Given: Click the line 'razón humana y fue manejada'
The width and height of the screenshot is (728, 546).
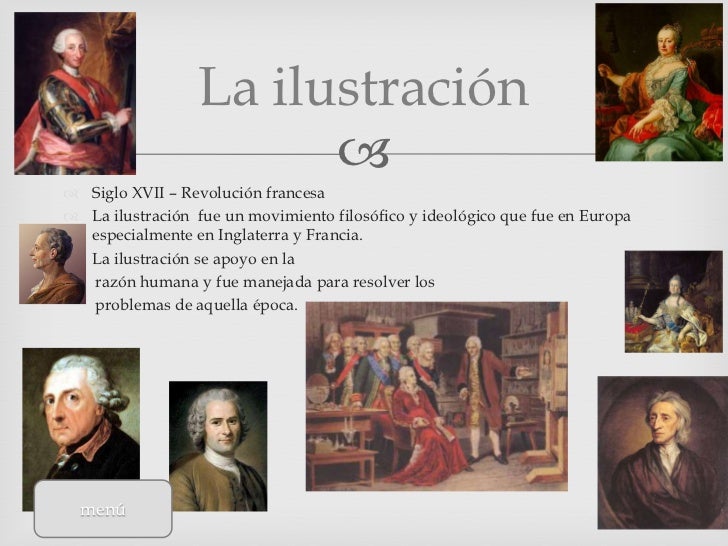Looking at the screenshot, I should [x=265, y=282].
